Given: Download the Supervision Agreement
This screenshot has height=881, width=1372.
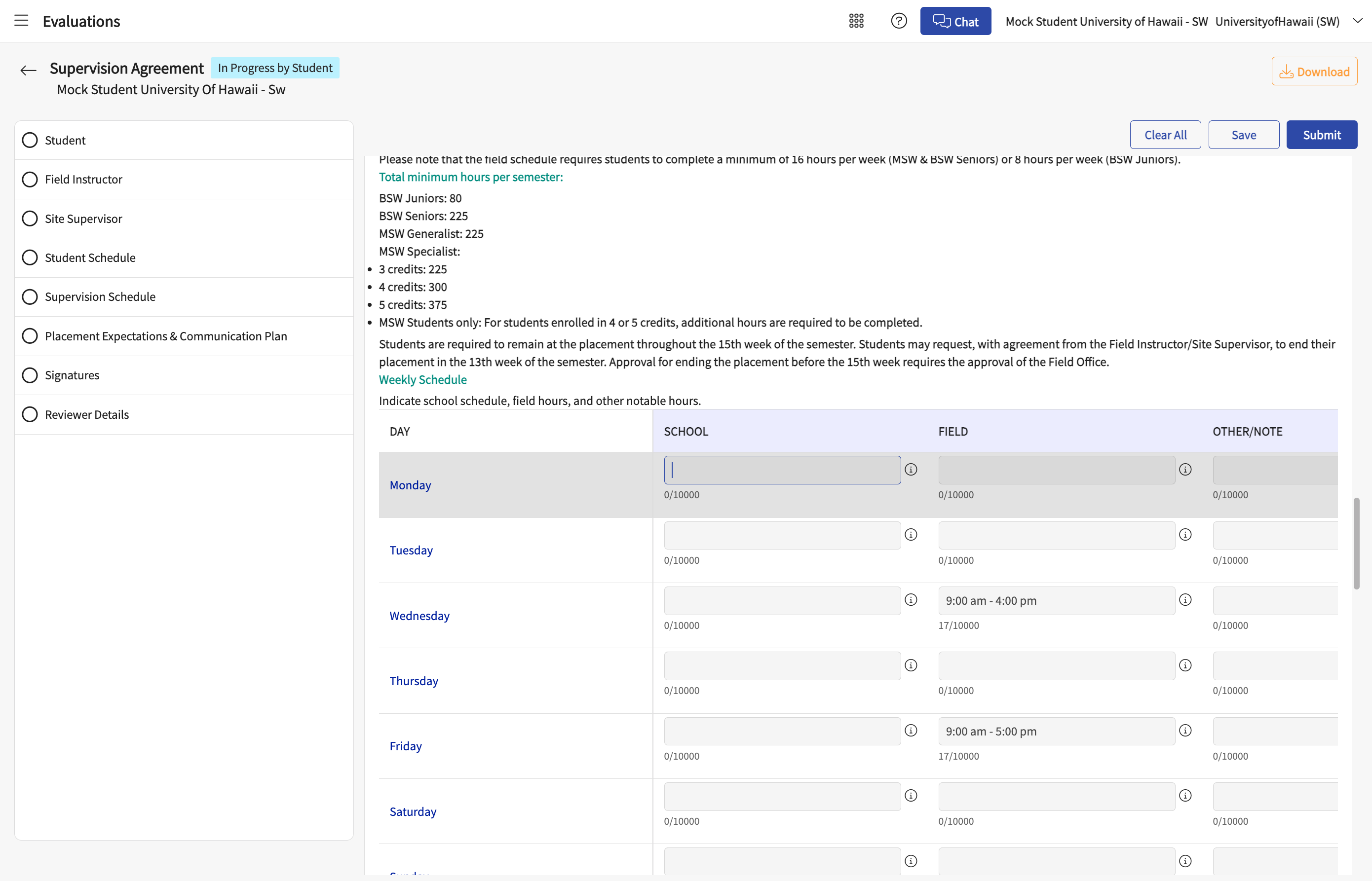Looking at the screenshot, I should [x=1314, y=72].
